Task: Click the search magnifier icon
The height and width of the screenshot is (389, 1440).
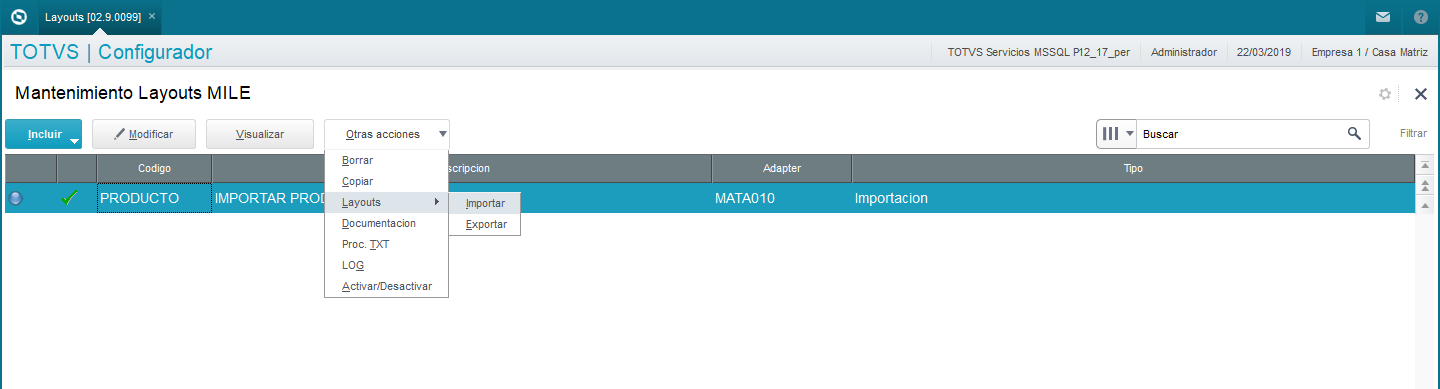Action: tap(1354, 133)
